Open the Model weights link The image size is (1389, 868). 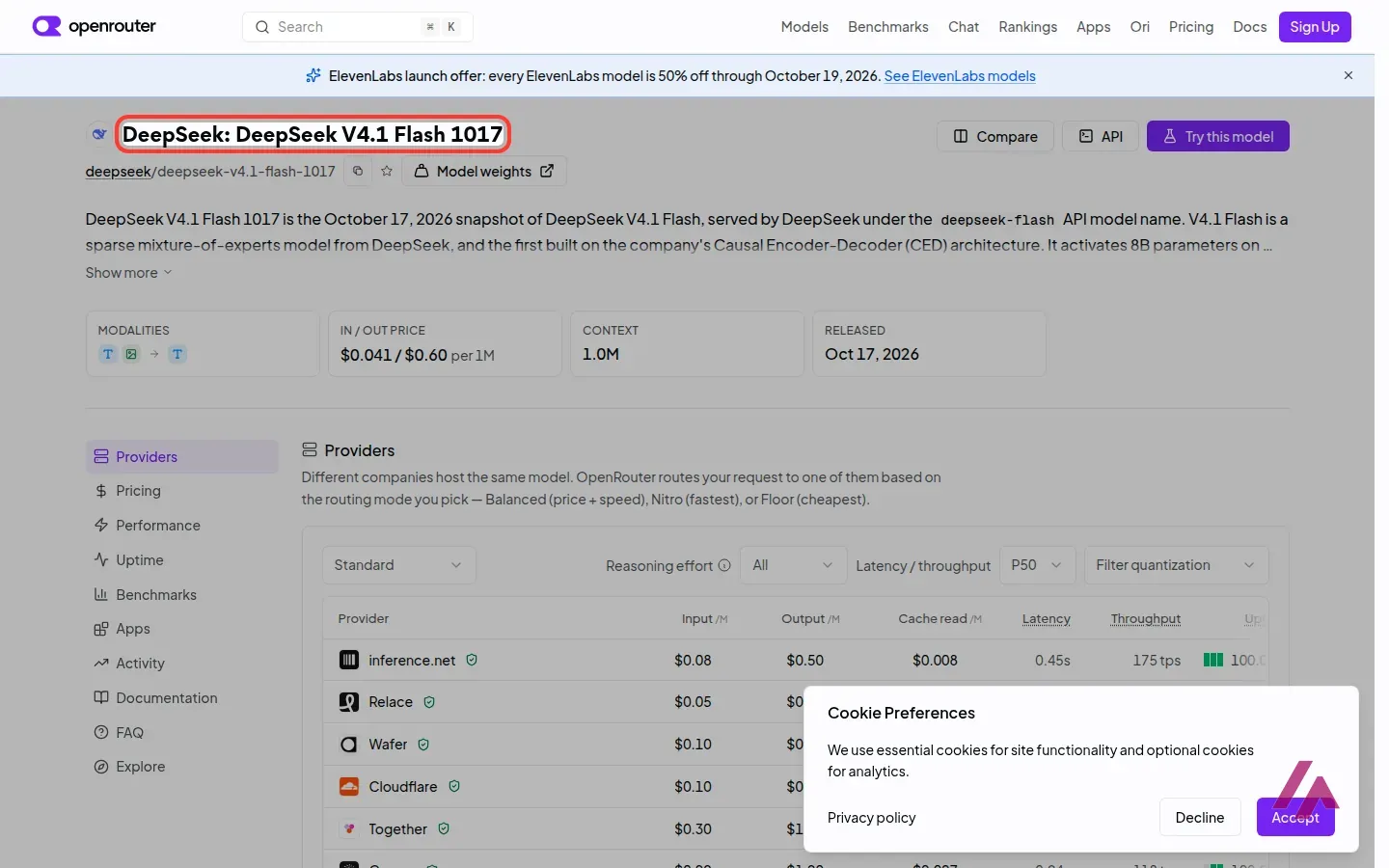484,171
